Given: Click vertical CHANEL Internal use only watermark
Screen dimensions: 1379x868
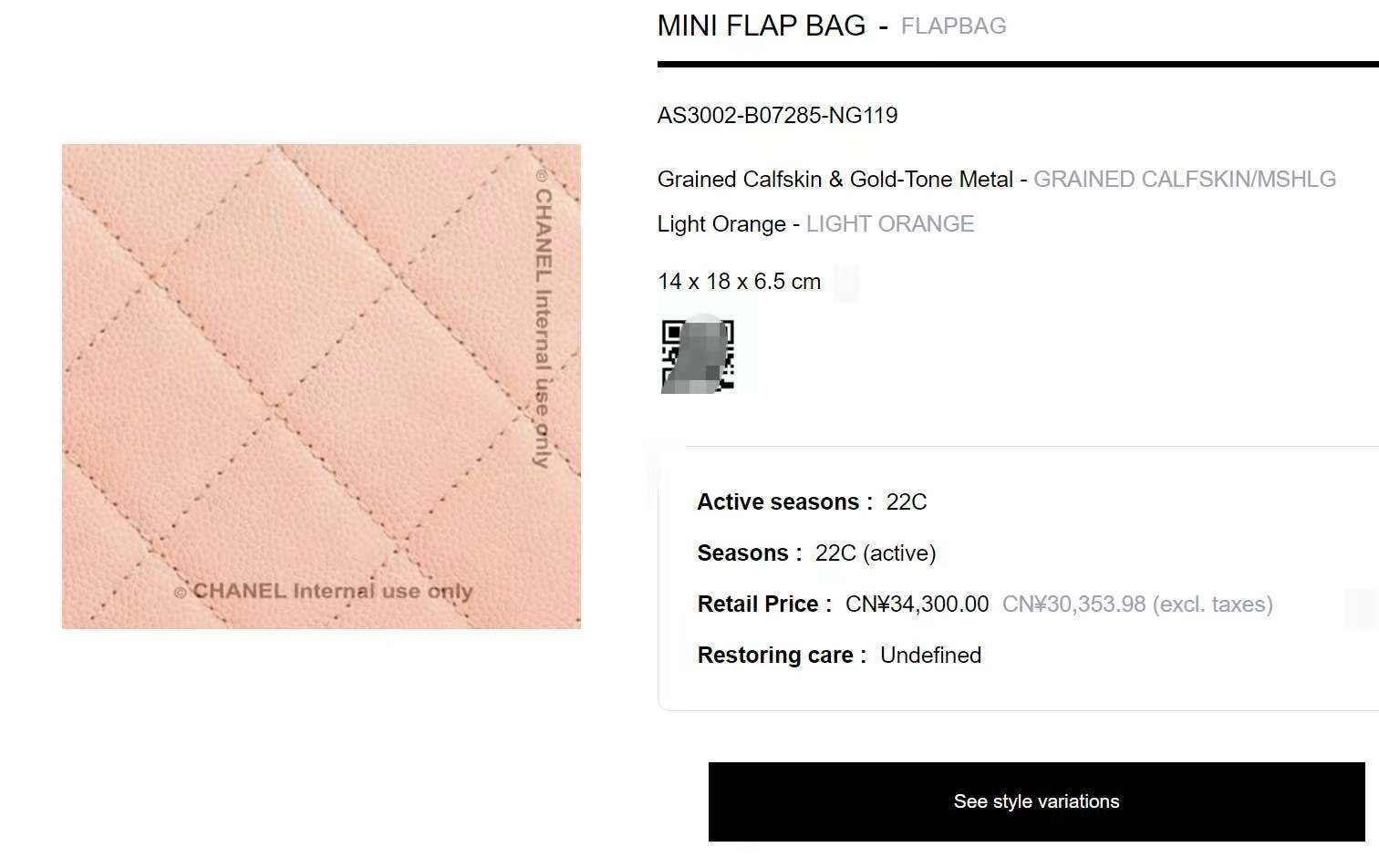Looking at the screenshot, I should pyautogui.click(x=543, y=318).
